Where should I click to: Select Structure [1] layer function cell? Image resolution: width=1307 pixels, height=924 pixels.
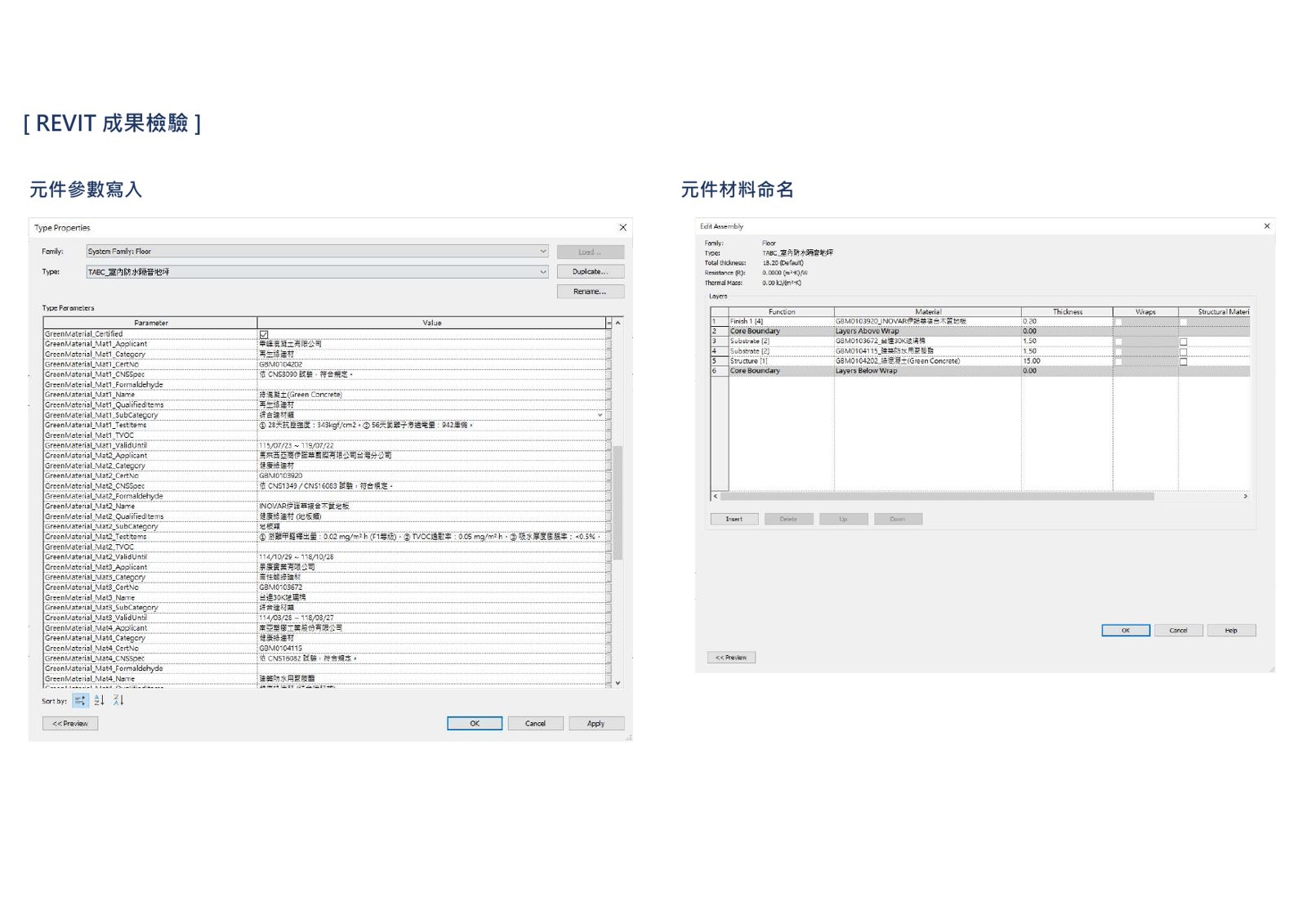pos(781,361)
